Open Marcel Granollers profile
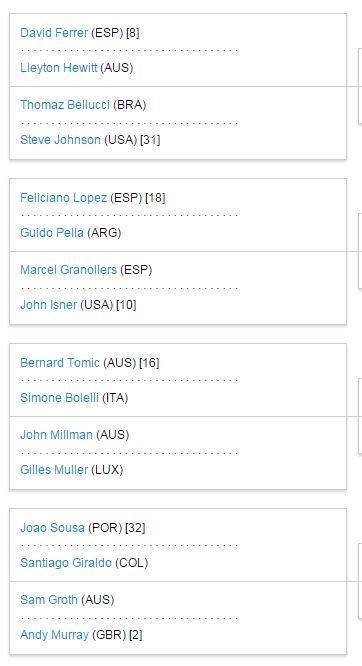This screenshot has height=666, width=362. [x=68, y=270]
